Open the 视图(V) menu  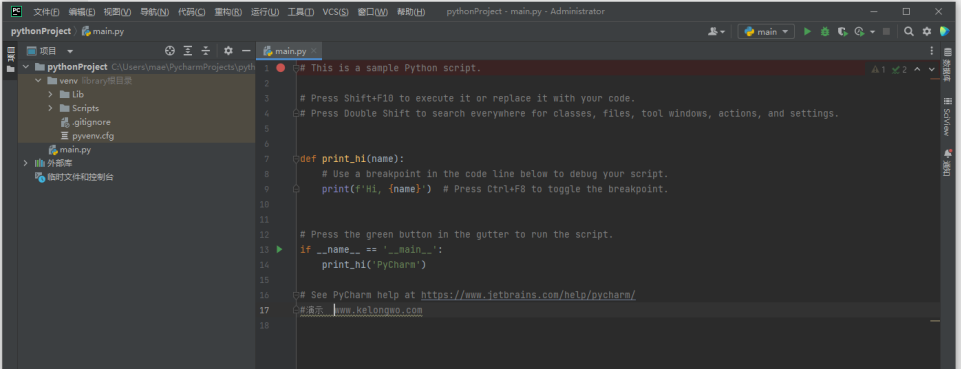pos(117,12)
